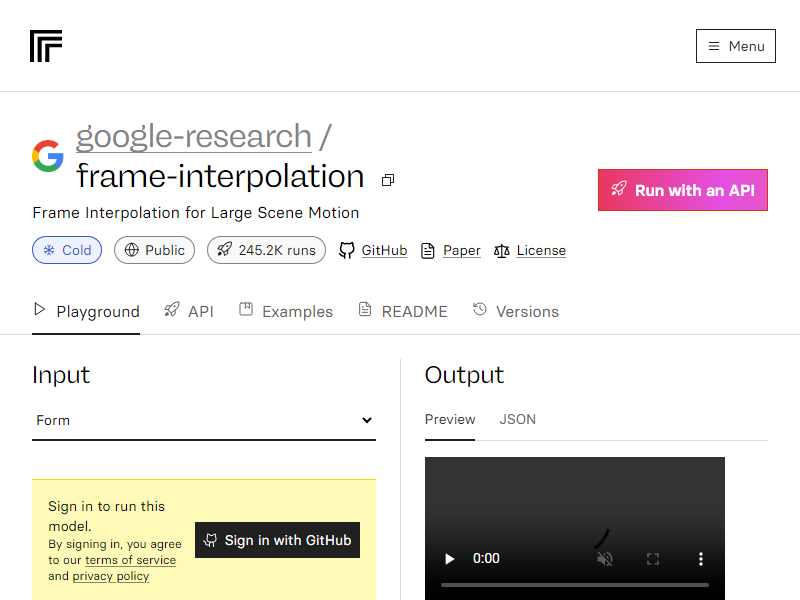Click the video progress bar
Screen dimensions: 800x600
(575, 585)
